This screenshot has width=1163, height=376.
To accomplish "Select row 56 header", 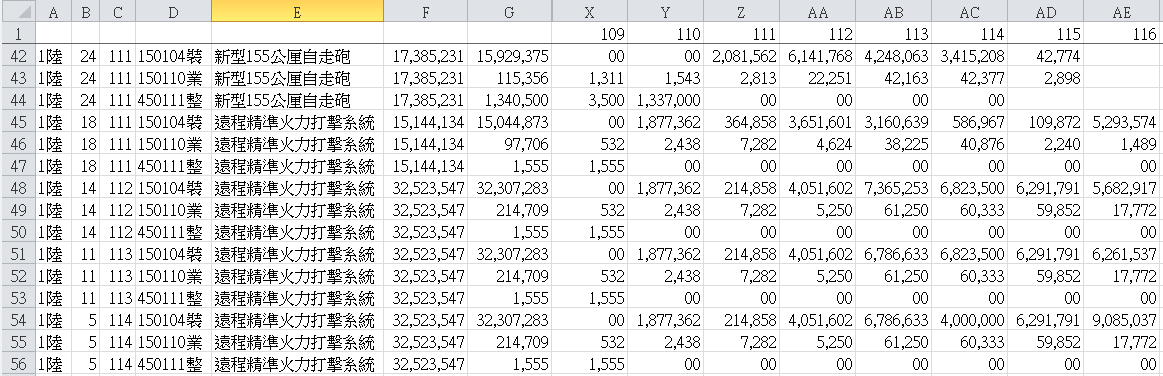I will click(x=17, y=364).
